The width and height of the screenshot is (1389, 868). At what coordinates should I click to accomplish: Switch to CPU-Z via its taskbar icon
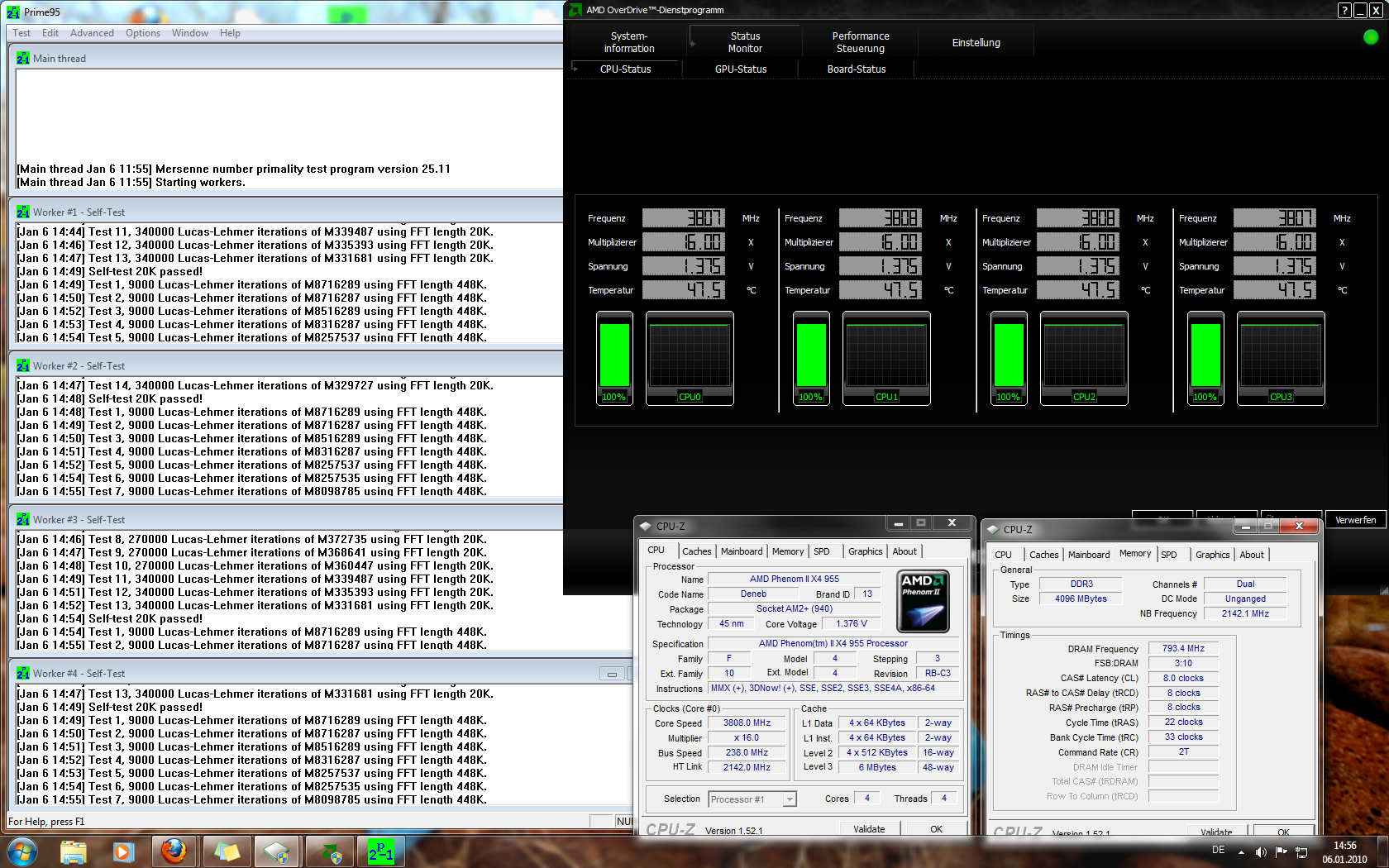point(277,851)
